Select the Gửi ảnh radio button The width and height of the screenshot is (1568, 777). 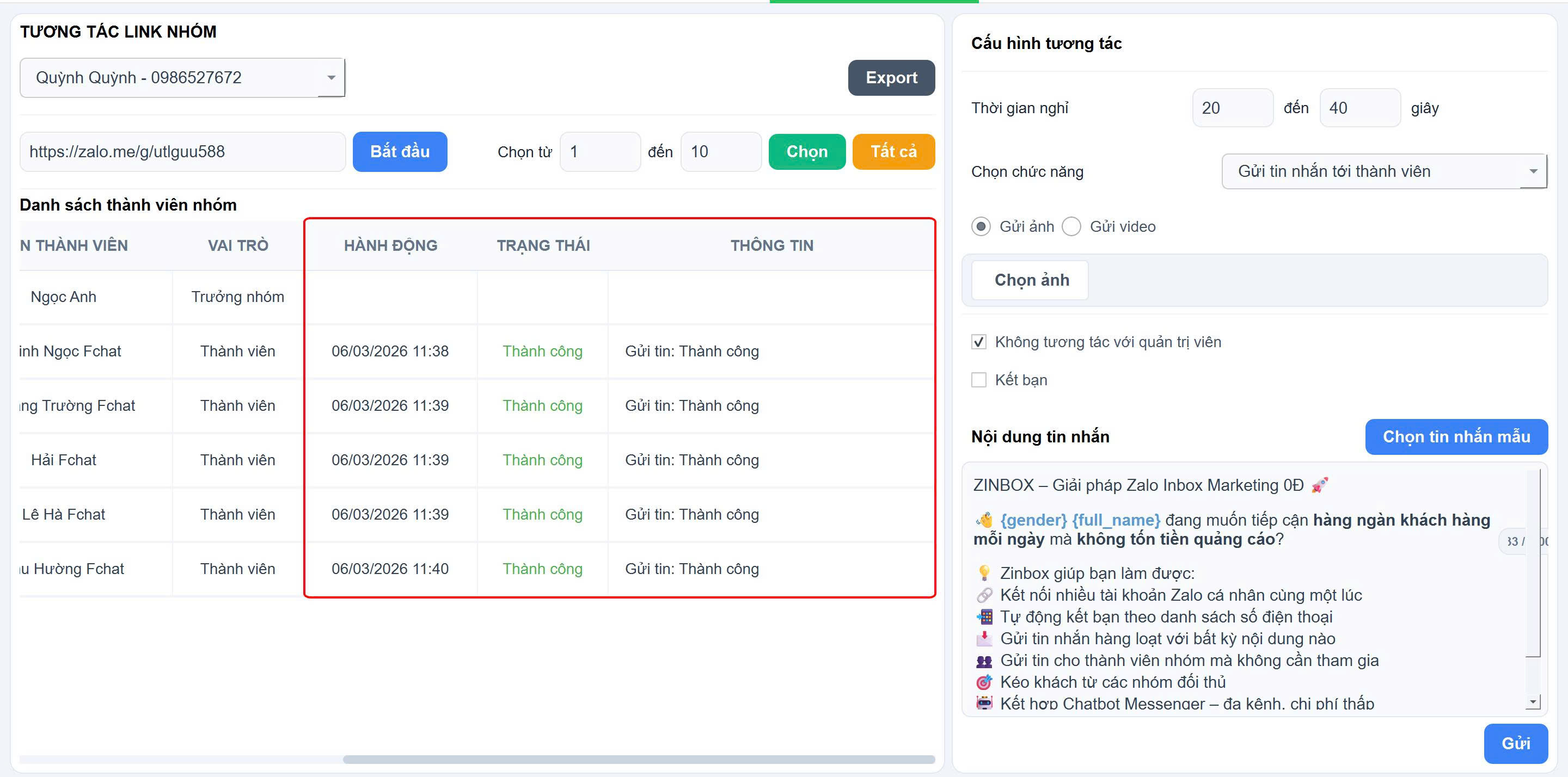981,227
